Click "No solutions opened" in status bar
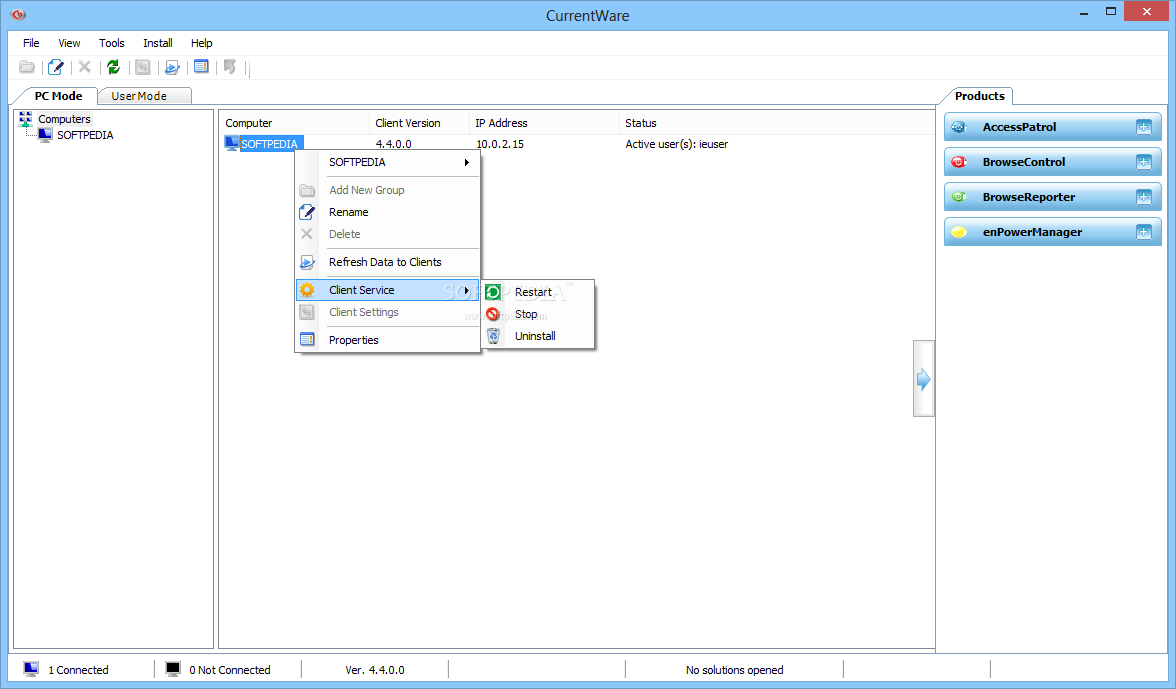Screen dimensions: 1176x689 click(734, 670)
